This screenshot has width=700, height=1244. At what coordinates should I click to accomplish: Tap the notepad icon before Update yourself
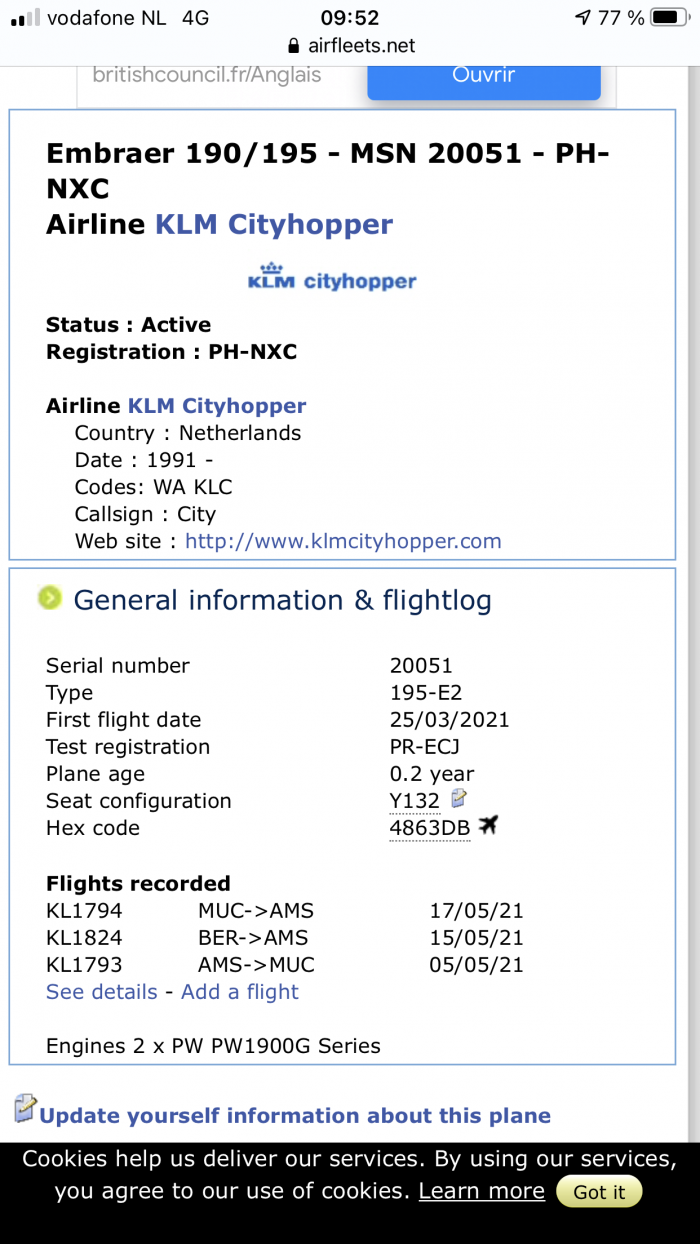pyautogui.click(x=25, y=1108)
